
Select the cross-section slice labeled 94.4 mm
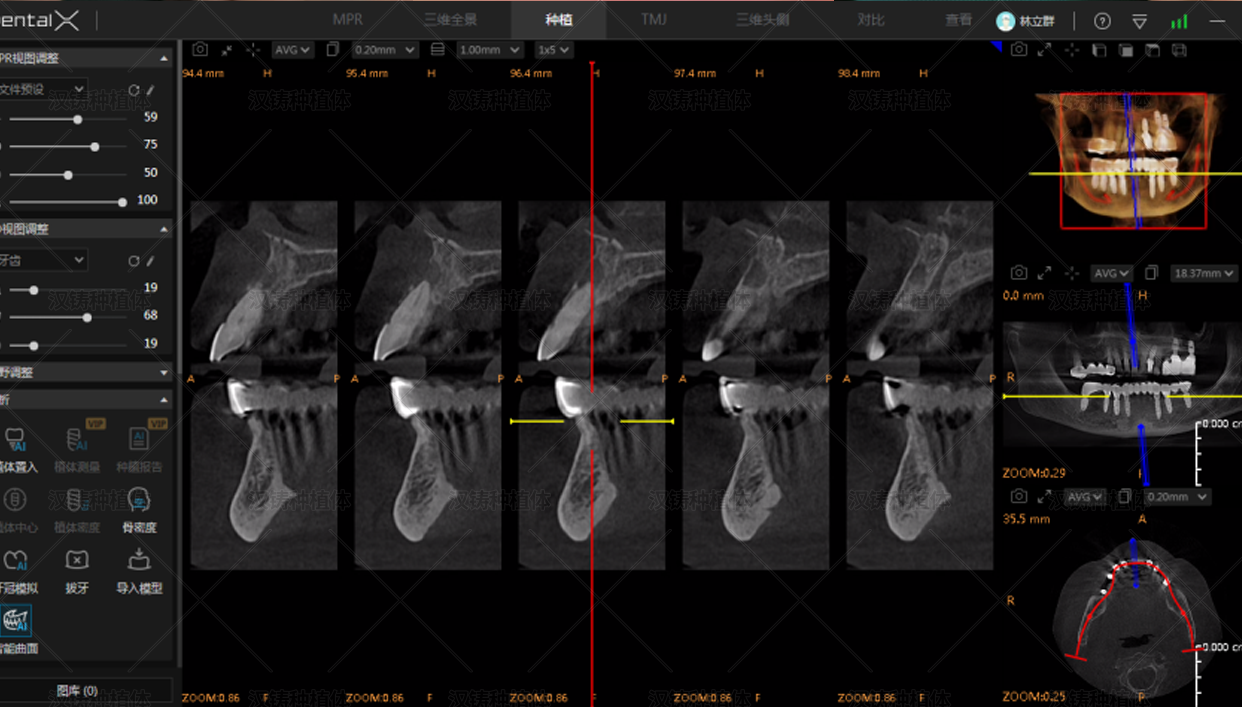pyautogui.click(x=264, y=385)
